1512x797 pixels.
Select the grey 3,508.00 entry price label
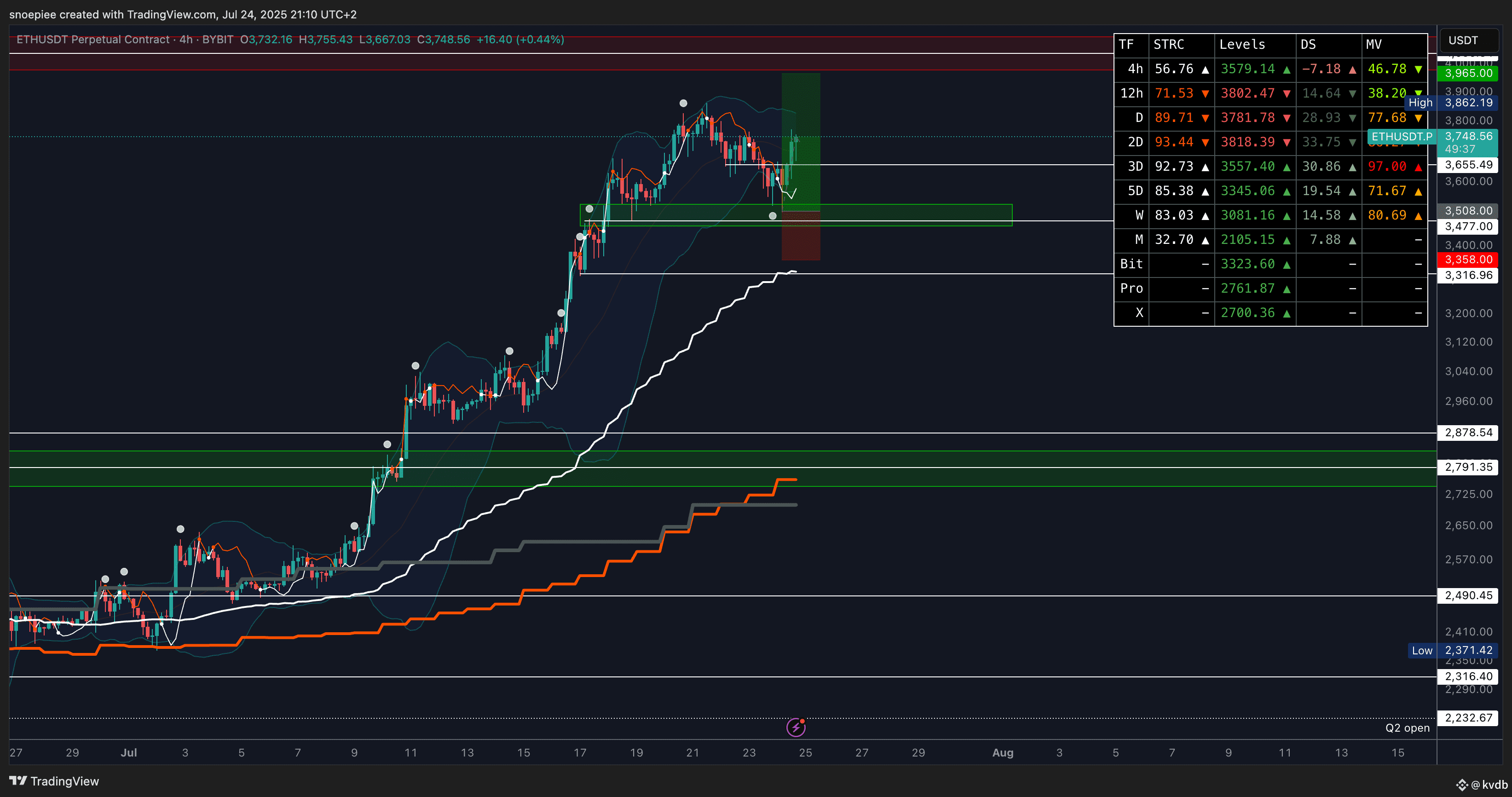click(x=1468, y=211)
